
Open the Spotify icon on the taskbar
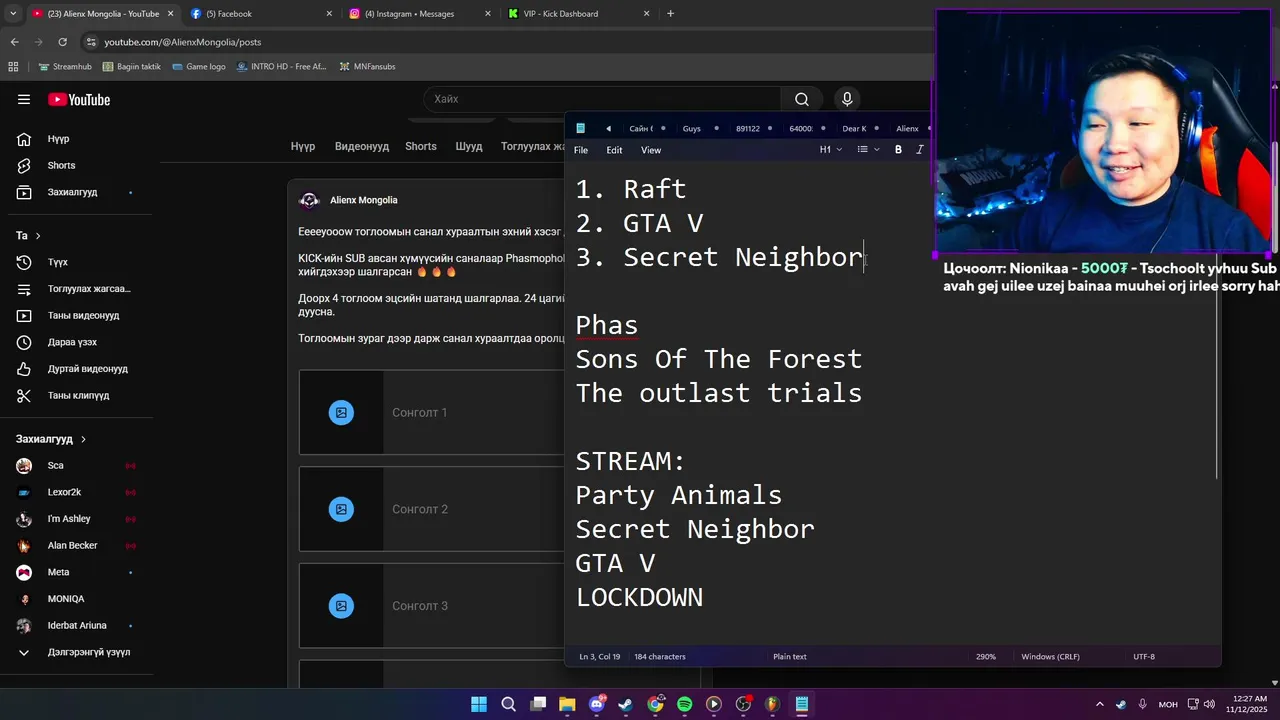[x=684, y=704]
